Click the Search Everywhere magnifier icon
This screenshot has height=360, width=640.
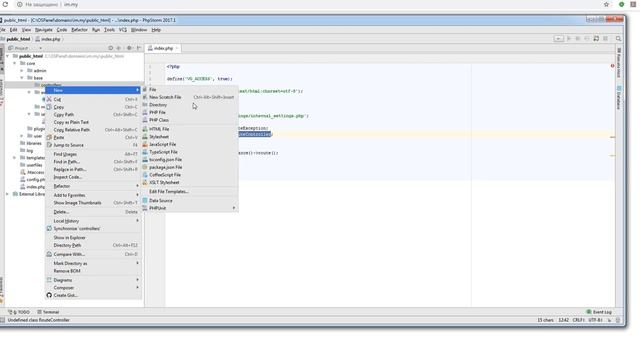618,38
